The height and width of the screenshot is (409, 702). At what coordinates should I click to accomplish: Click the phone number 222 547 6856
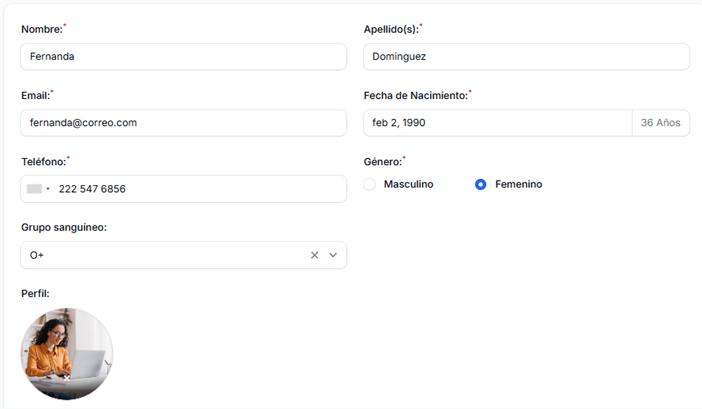tap(92, 189)
